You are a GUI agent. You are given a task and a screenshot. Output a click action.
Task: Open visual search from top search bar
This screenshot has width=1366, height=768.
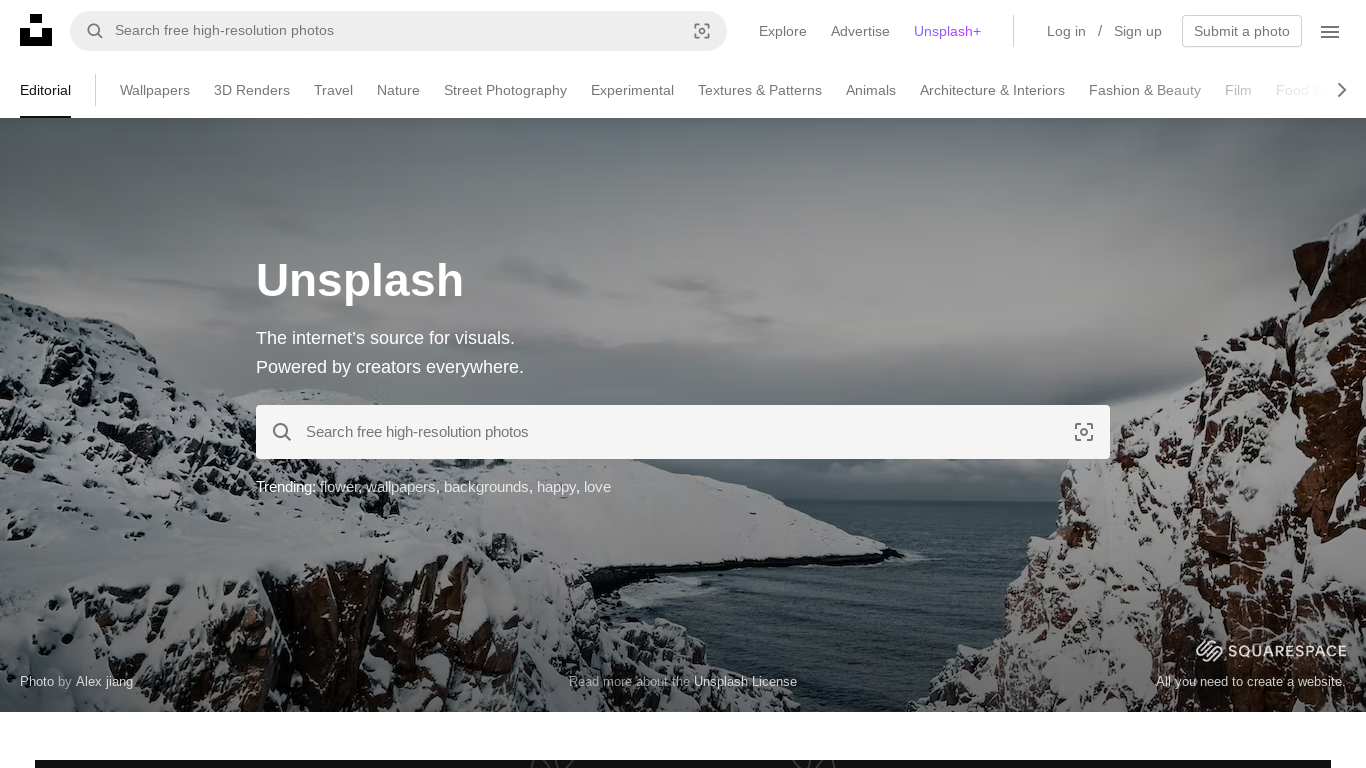pos(702,31)
